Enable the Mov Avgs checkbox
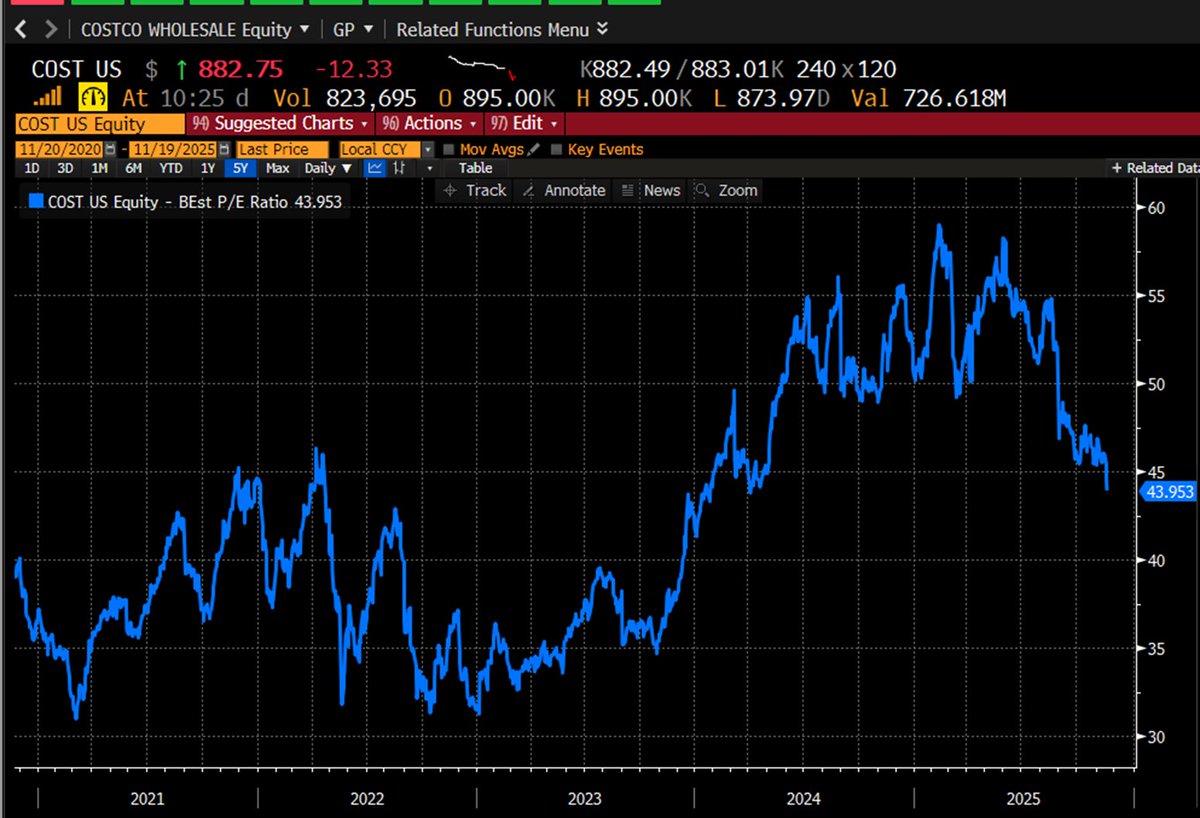The height and width of the screenshot is (818, 1200). click(450, 149)
